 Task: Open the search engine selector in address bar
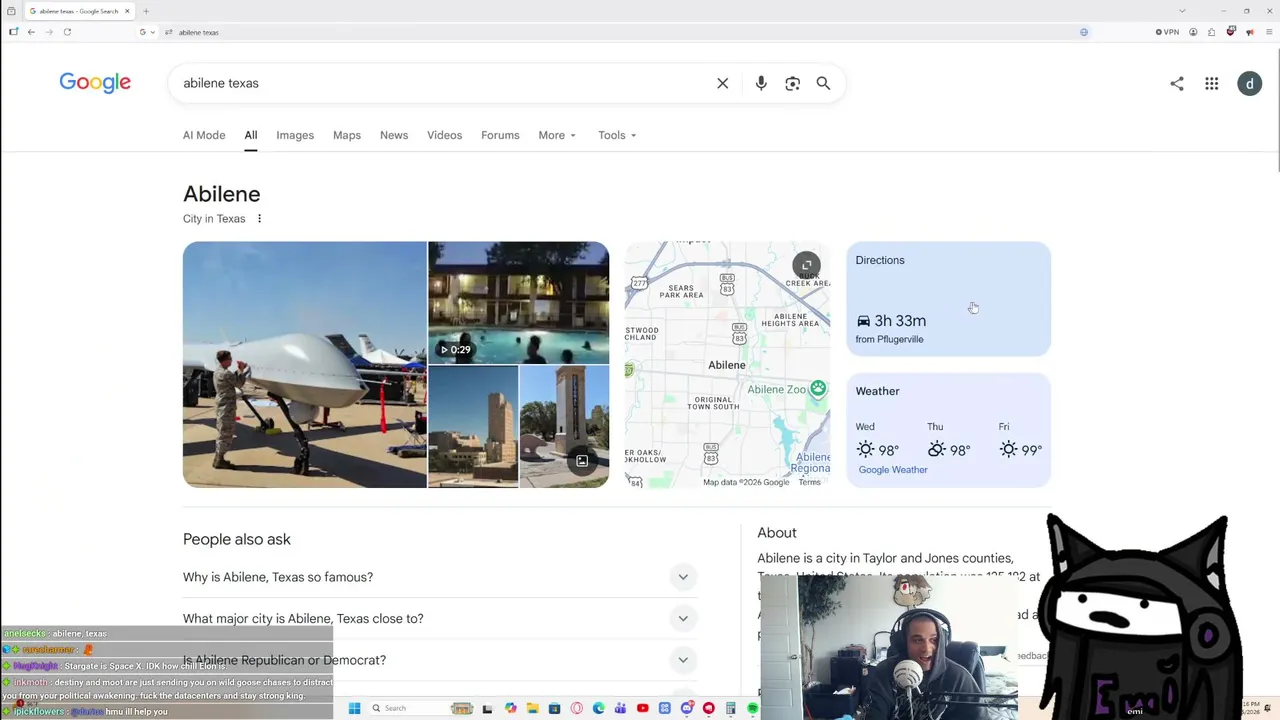(x=147, y=32)
